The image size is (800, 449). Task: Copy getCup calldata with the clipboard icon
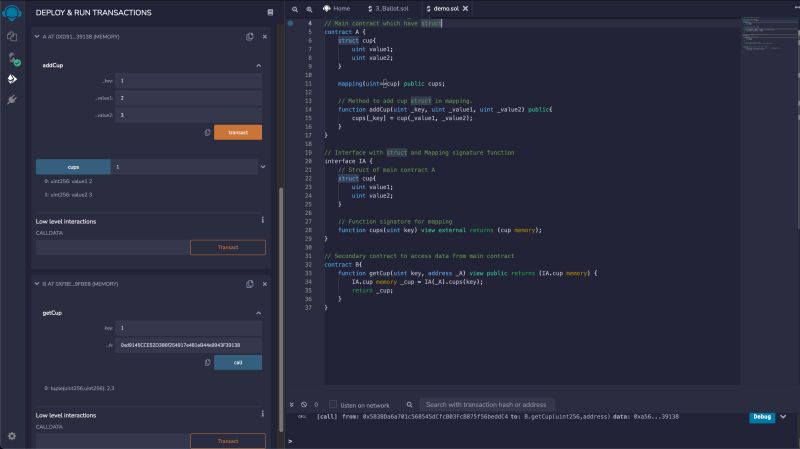click(x=207, y=362)
